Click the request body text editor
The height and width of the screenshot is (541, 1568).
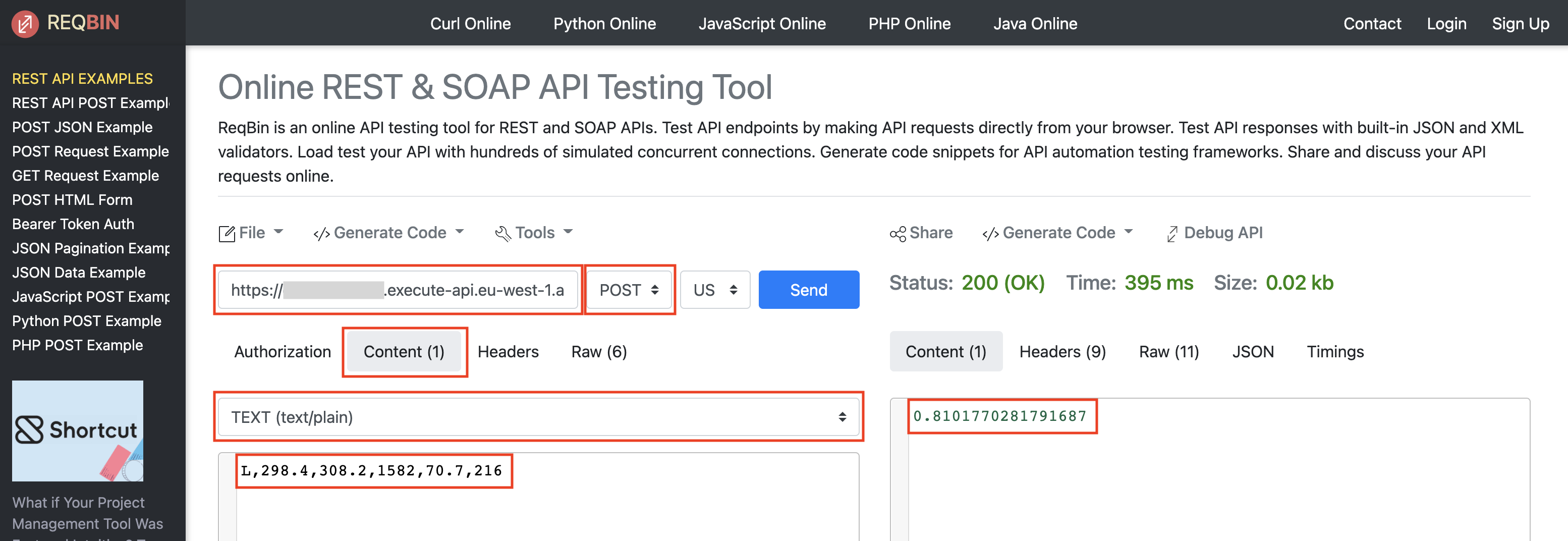click(538, 497)
